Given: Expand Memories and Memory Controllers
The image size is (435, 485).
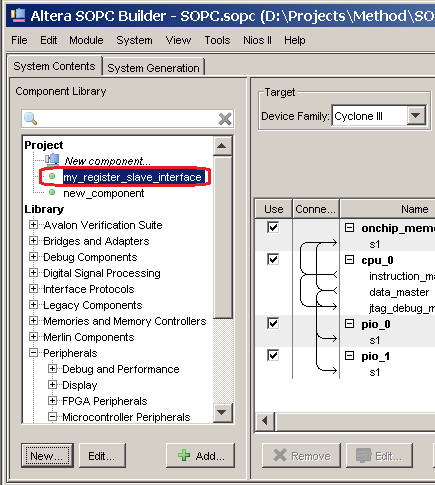Looking at the screenshot, I should [33, 320].
